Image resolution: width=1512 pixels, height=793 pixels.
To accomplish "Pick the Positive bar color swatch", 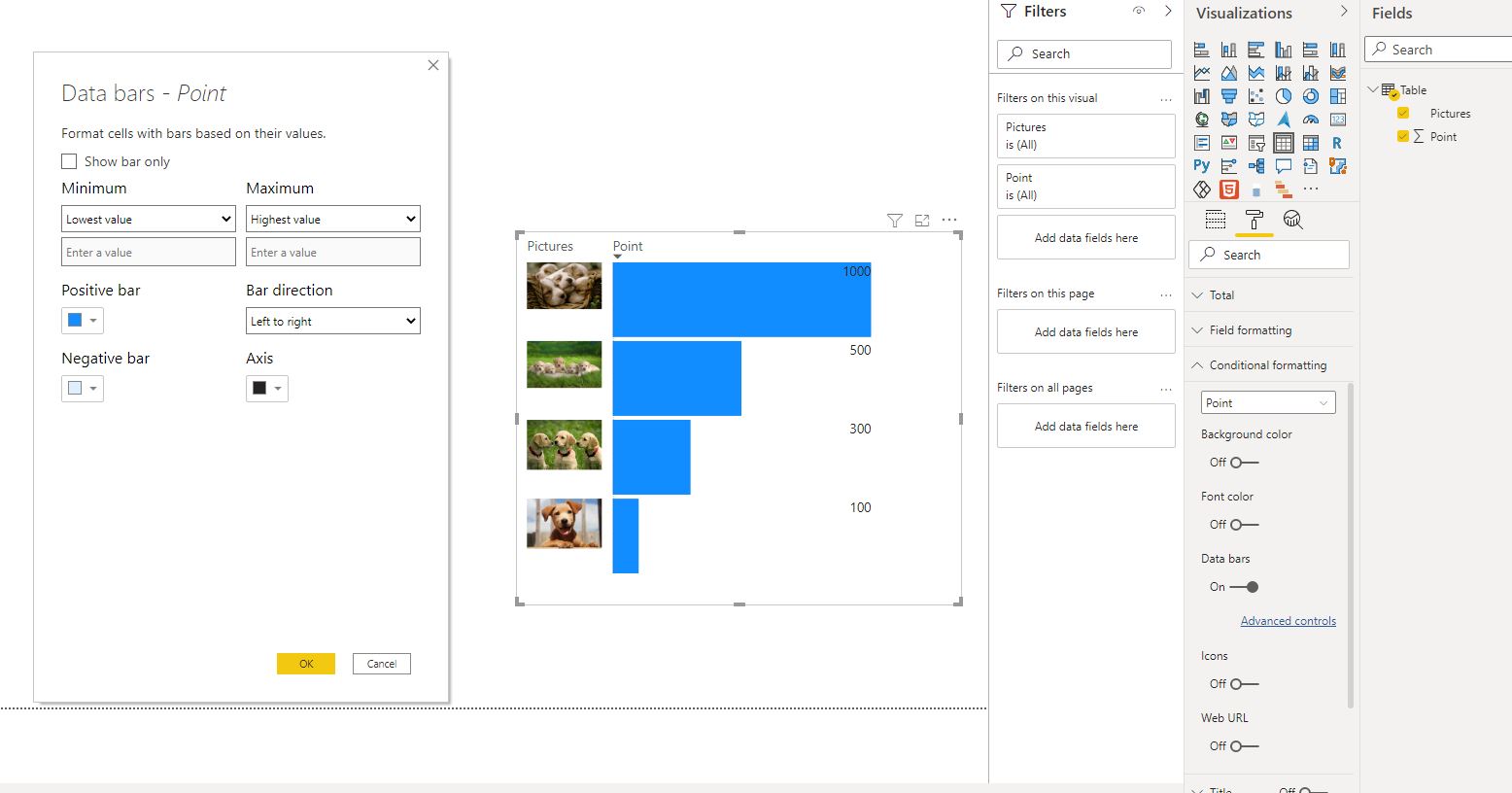I will [x=83, y=320].
